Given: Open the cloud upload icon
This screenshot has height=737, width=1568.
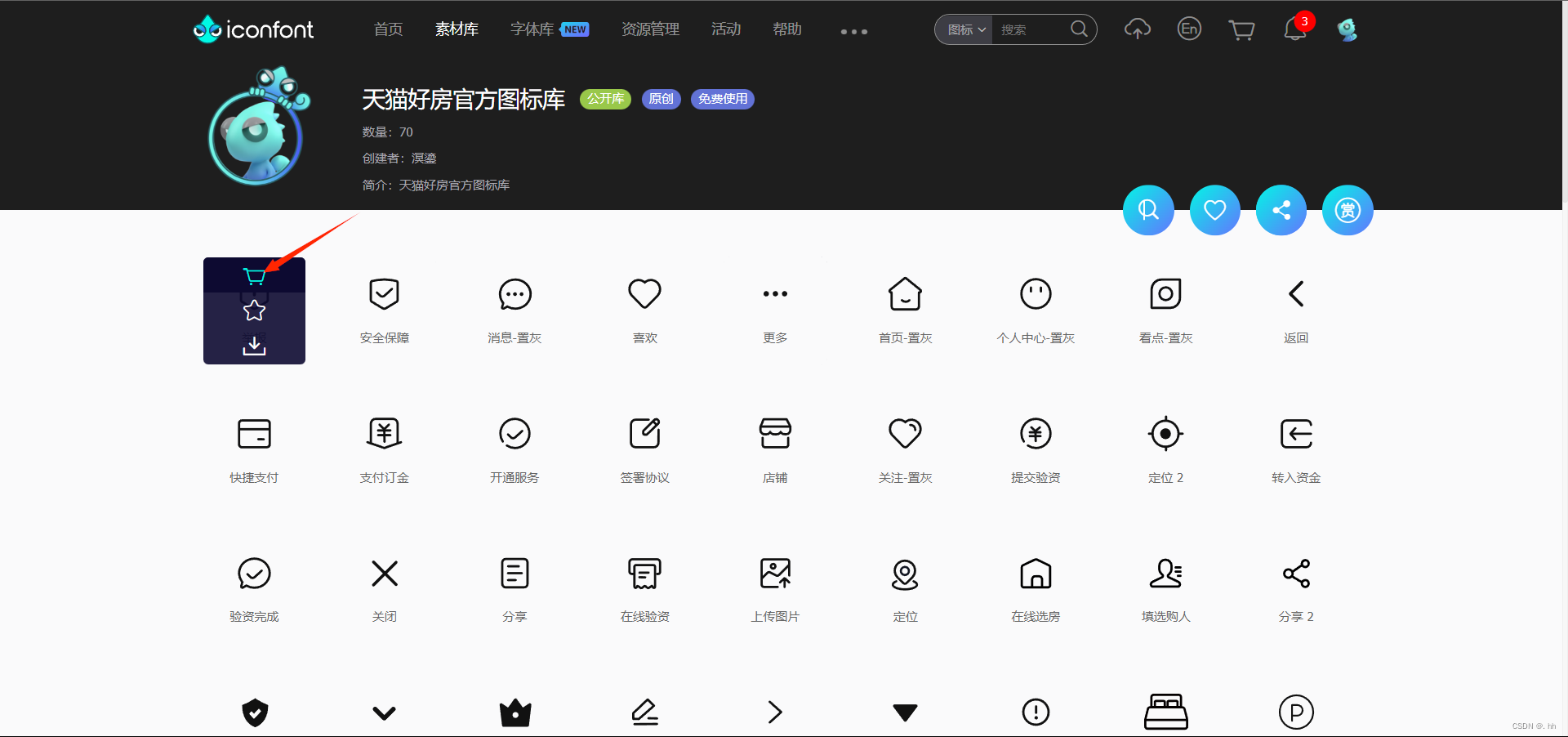Looking at the screenshot, I should coord(1138,29).
